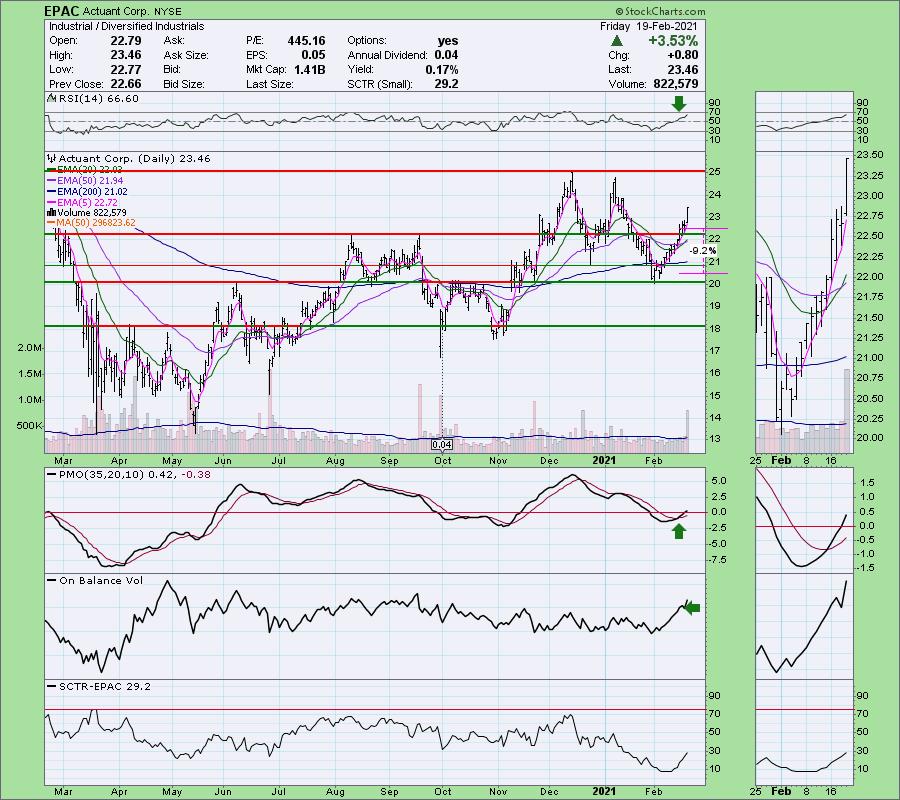Click the Prev Close value 22.66
The height and width of the screenshot is (800, 900).
[126, 84]
